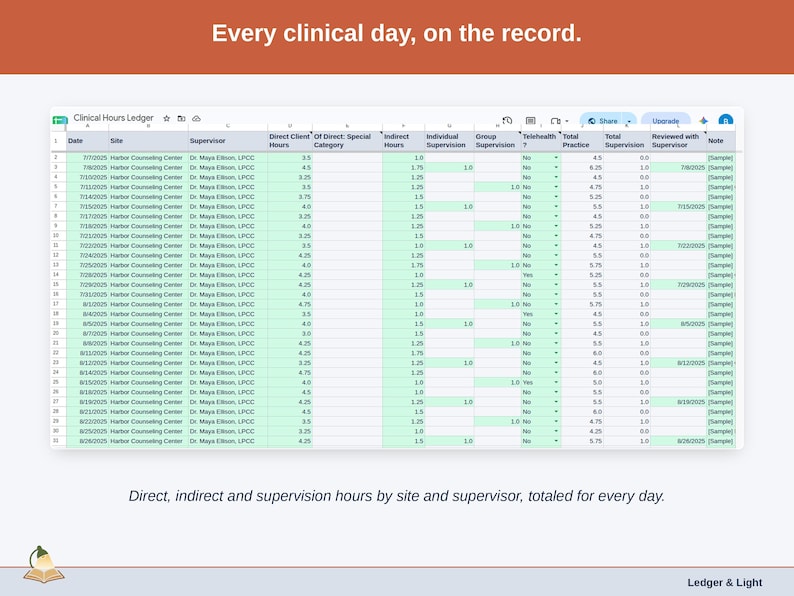This screenshot has height=596, width=794.
Task: Select the Supervisor header cell
Action: [x=228, y=141]
